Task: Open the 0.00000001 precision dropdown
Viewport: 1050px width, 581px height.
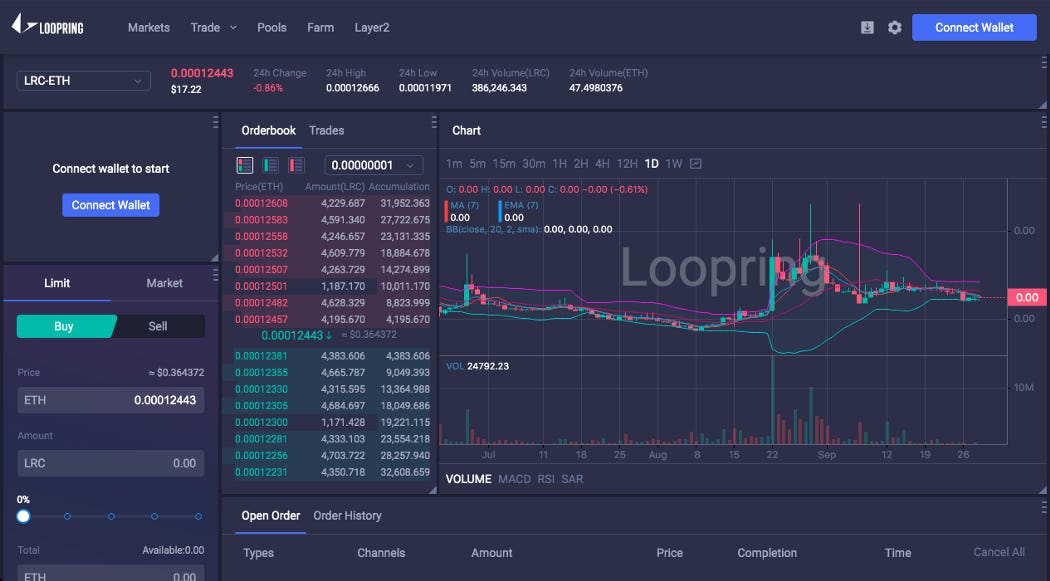Action: point(374,165)
